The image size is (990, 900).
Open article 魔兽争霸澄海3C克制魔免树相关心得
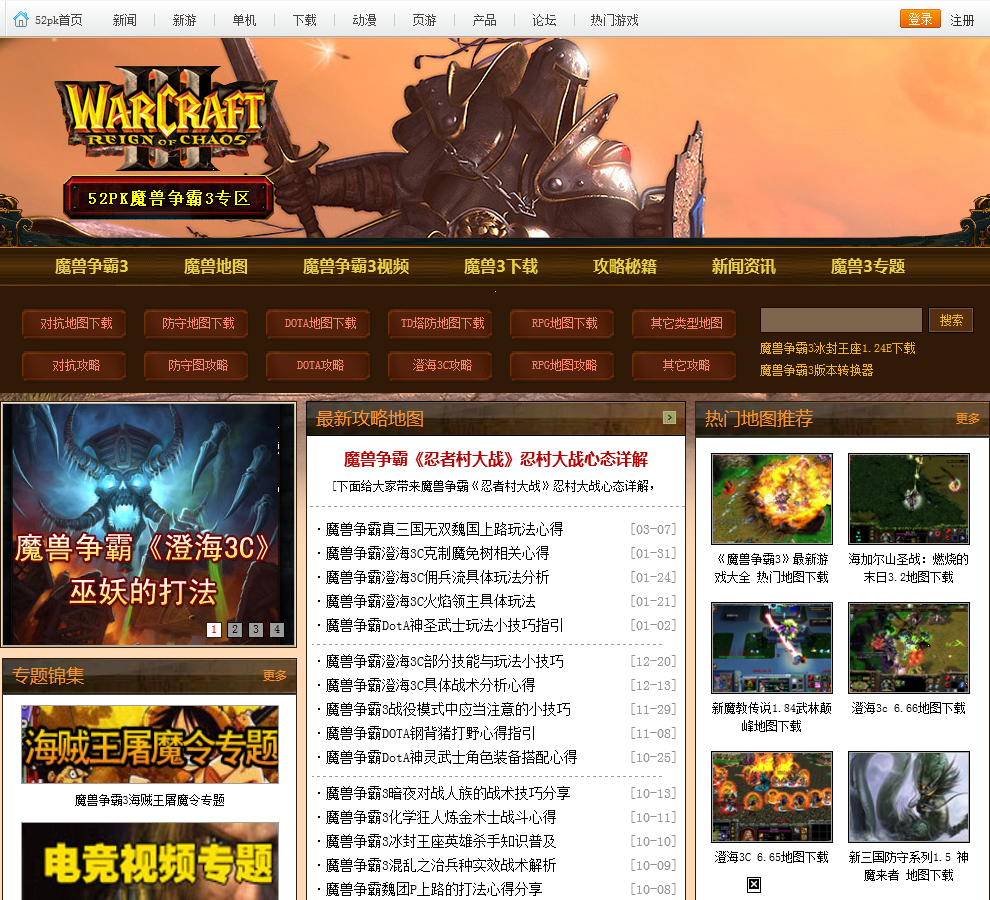pyautogui.click(x=437, y=553)
